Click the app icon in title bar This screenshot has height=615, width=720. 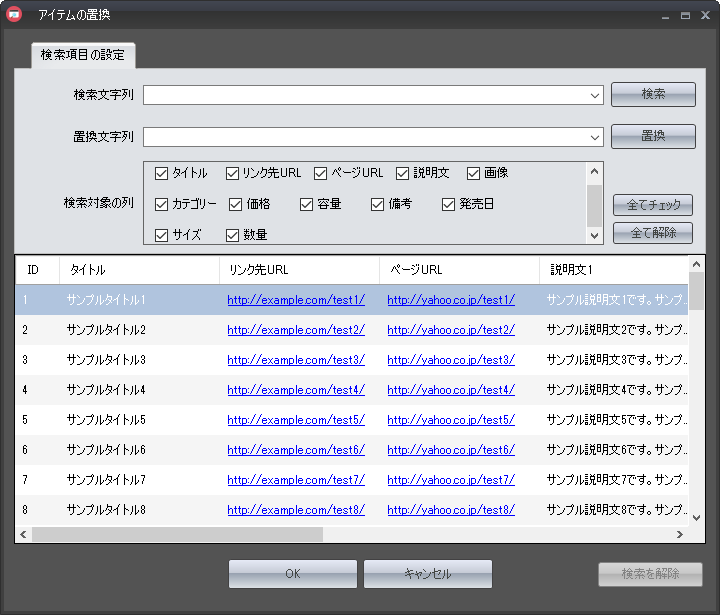tap(14, 15)
